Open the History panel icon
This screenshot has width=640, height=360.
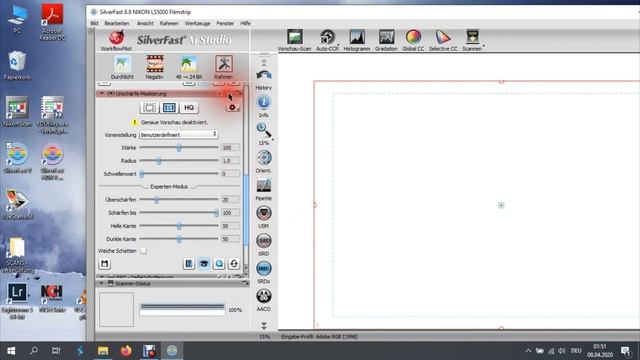click(x=264, y=80)
